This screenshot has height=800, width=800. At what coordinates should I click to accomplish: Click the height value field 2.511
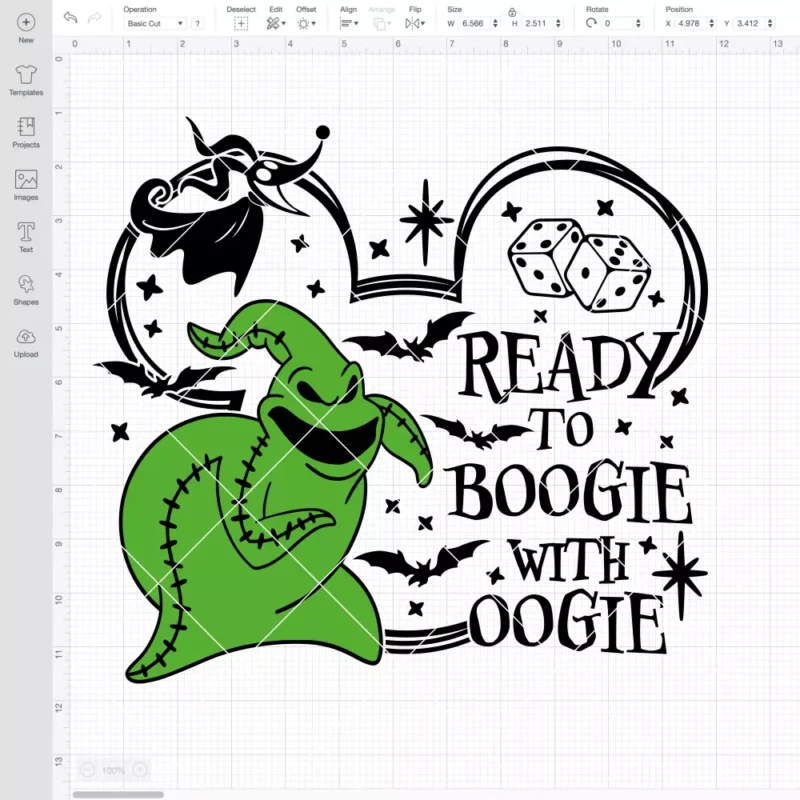click(538, 23)
